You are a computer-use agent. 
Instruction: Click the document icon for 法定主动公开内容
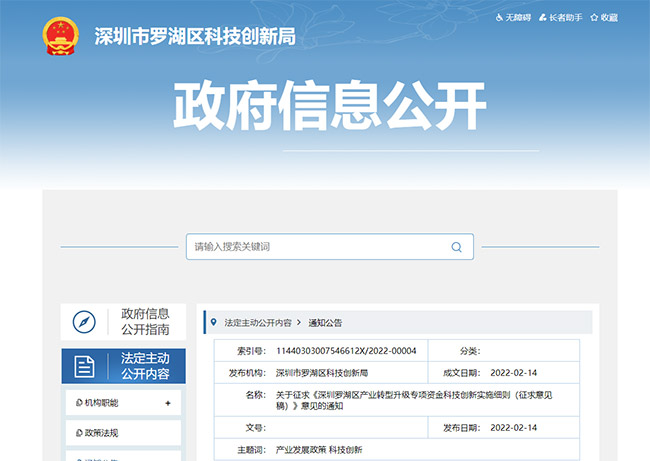[84, 366]
